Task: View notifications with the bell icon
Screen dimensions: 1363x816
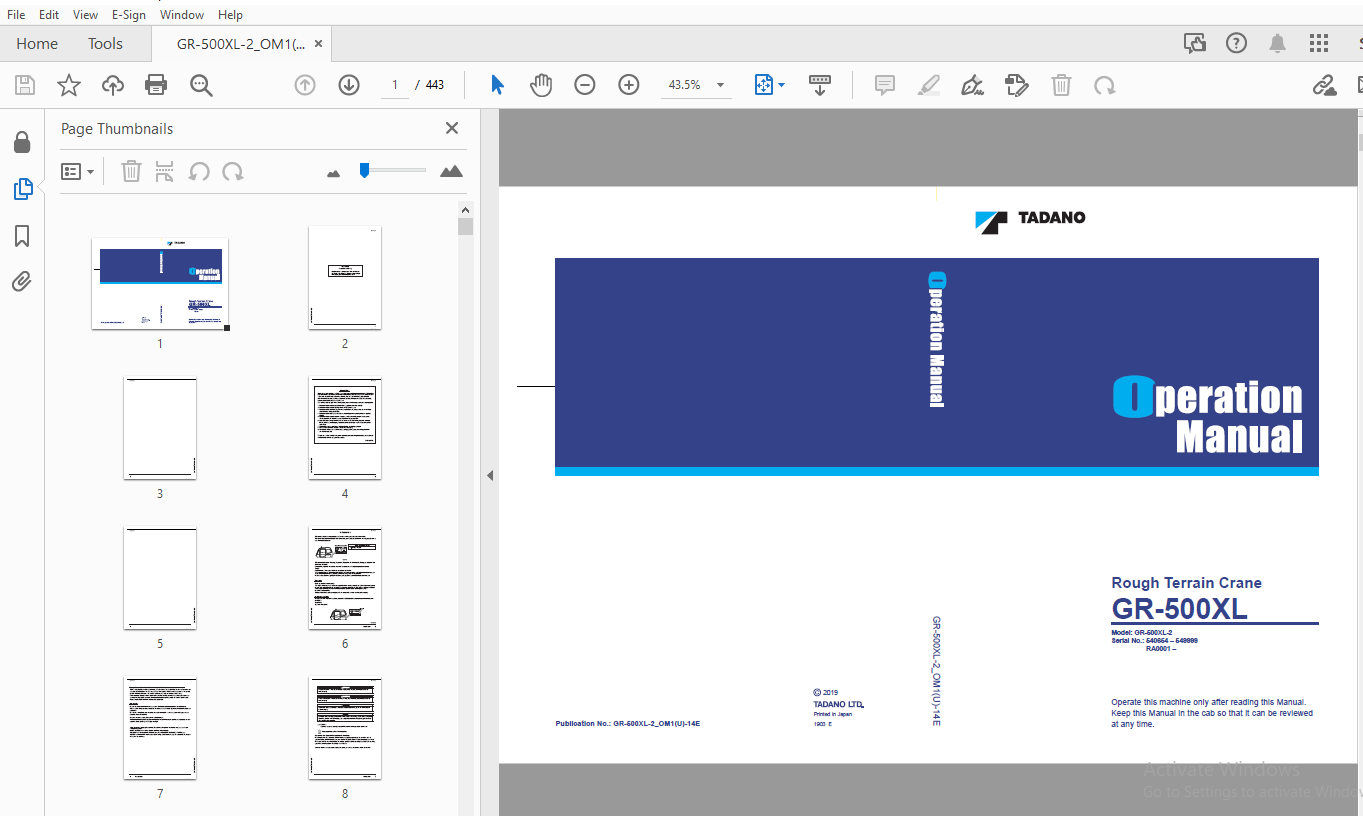Action: [1278, 43]
